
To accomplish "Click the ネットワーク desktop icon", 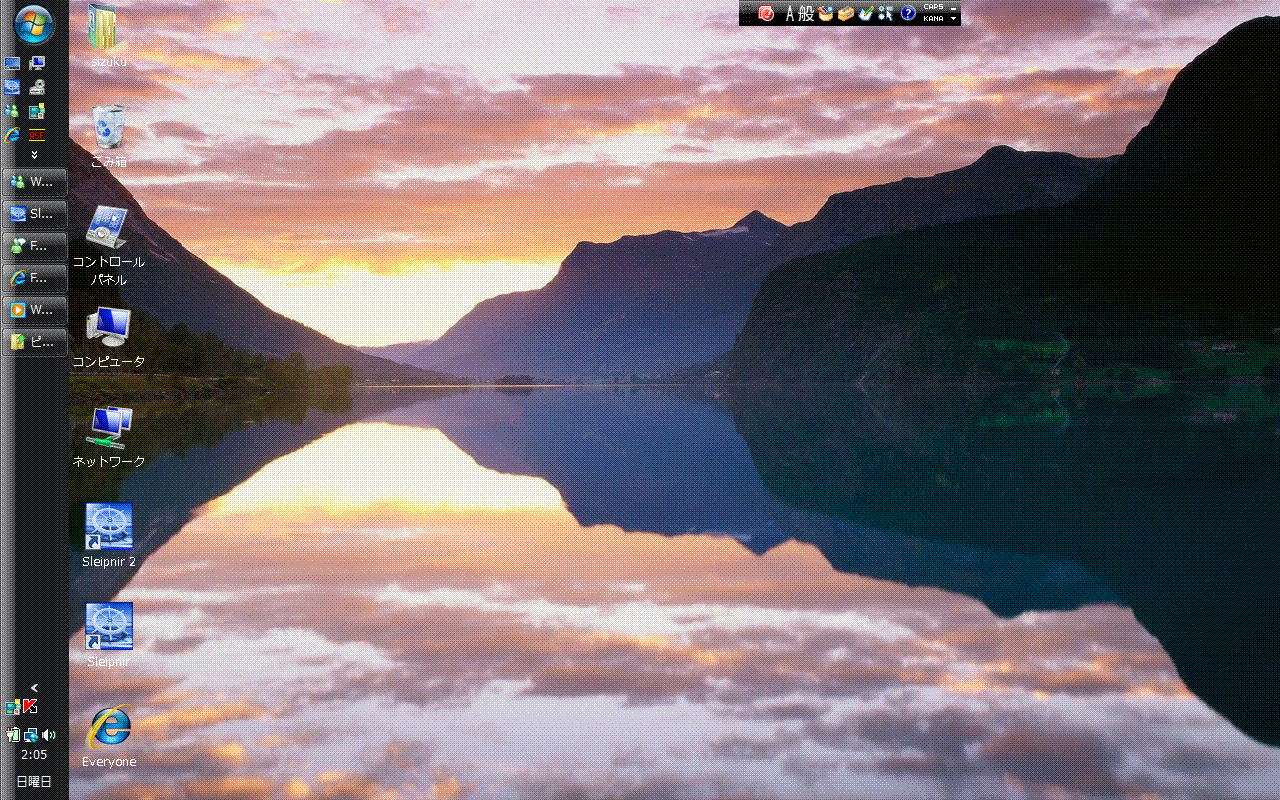I will coord(108,428).
